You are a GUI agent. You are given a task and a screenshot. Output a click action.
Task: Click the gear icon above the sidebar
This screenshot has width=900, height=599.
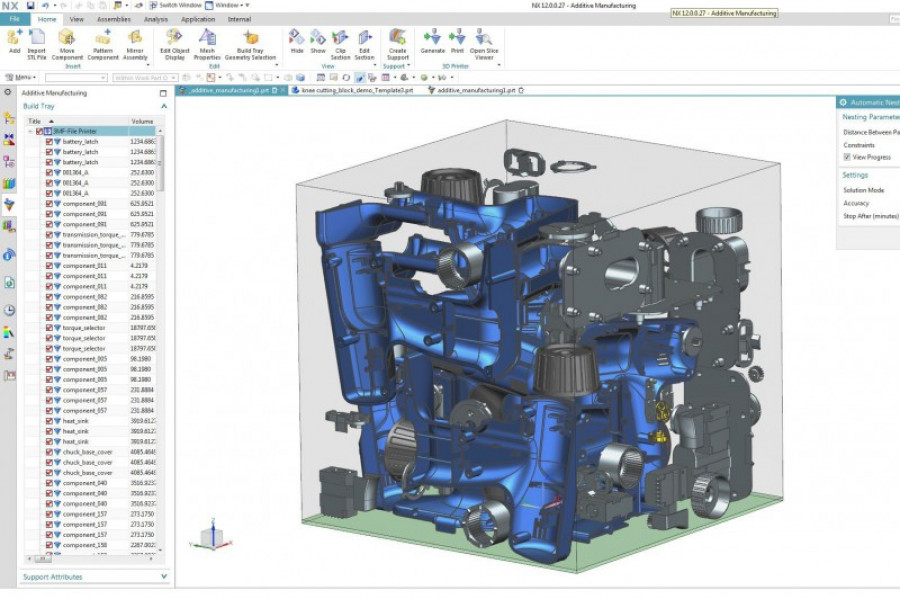point(7,92)
